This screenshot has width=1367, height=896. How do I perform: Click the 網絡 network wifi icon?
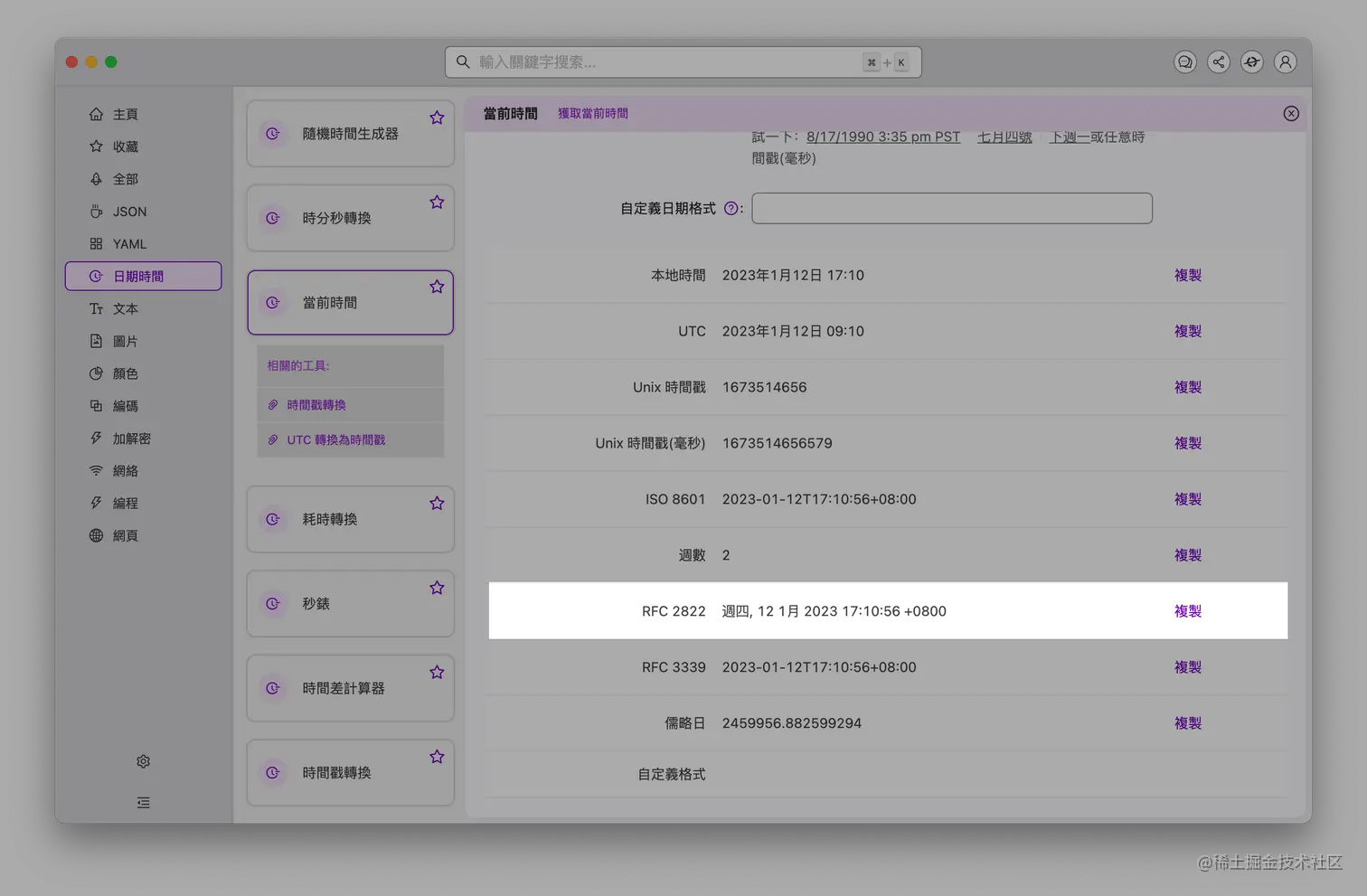[96, 471]
